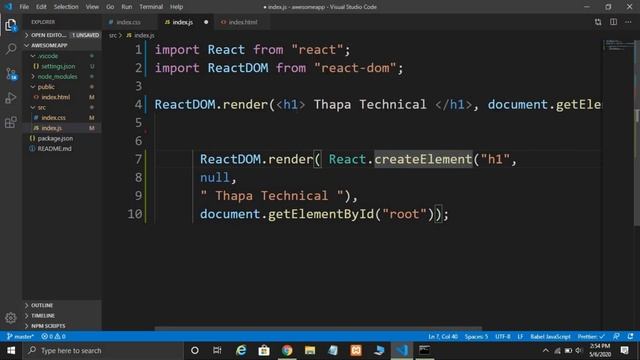Click the unsaved dot on index.js tab

206,22
